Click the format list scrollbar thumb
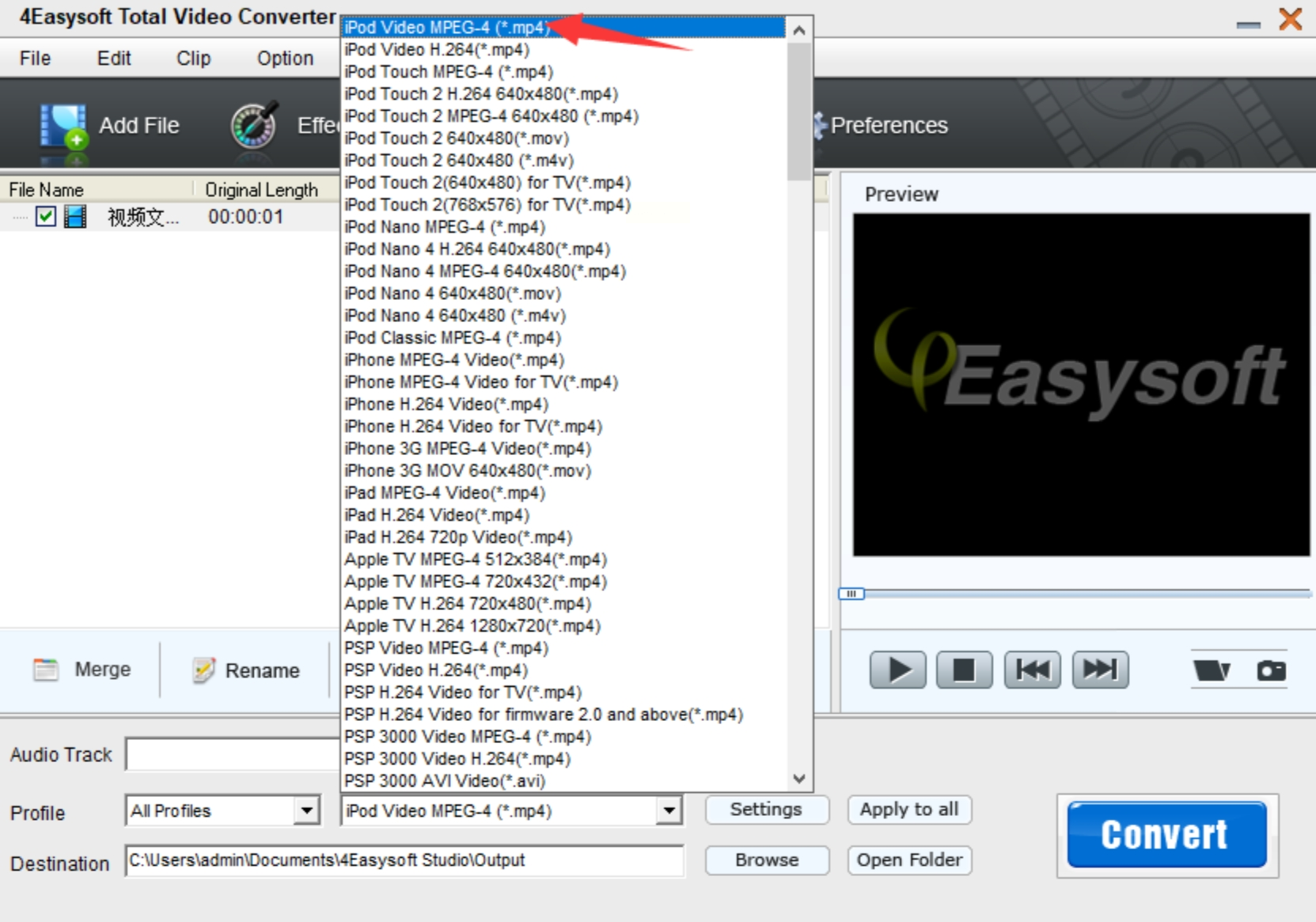The width and height of the screenshot is (1316, 922). click(x=799, y=112)
